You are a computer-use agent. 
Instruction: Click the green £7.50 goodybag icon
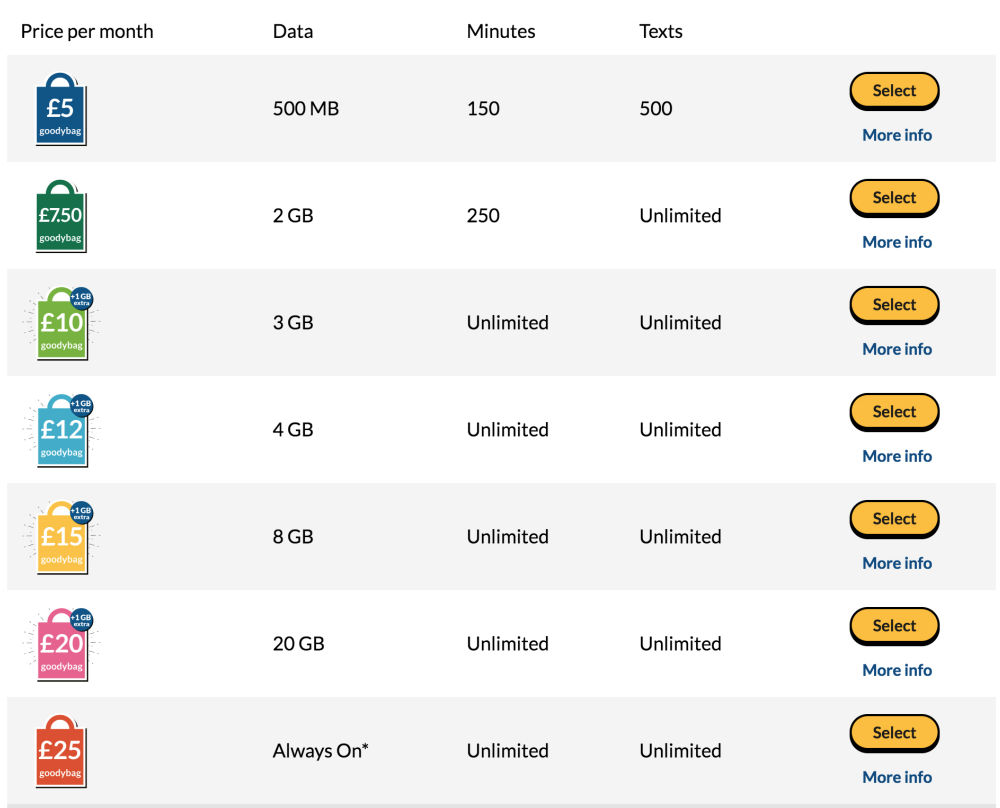(x=61, y=216)
